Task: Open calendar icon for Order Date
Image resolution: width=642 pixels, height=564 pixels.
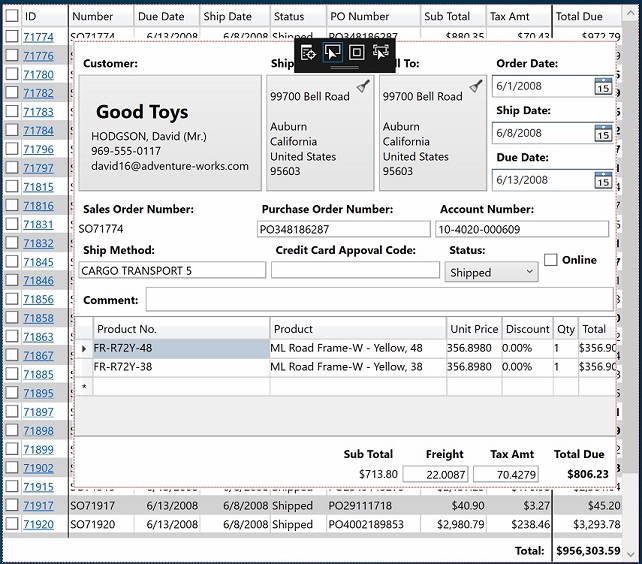Action: pyautogui.click(x=603, y=86)
